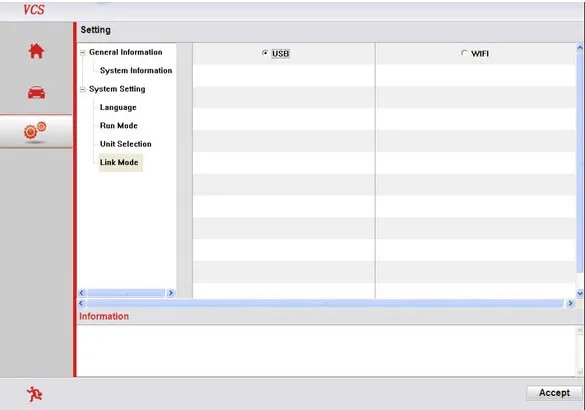Click the Information heading text
Image resolution: width=585 pixels, height=410 pixels.
104,316
